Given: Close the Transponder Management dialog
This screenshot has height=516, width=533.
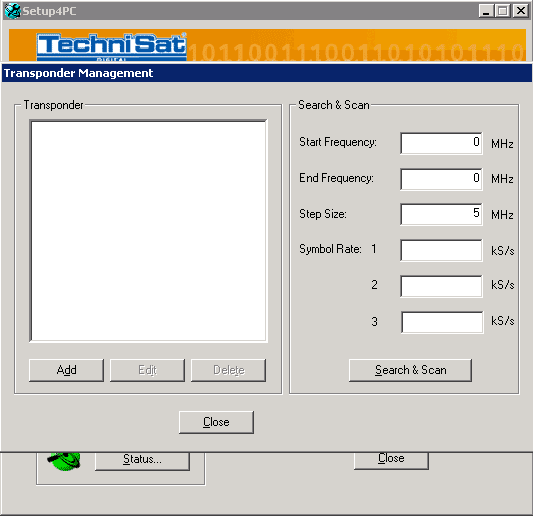Looking at the screenshot, I should (216, 422).
